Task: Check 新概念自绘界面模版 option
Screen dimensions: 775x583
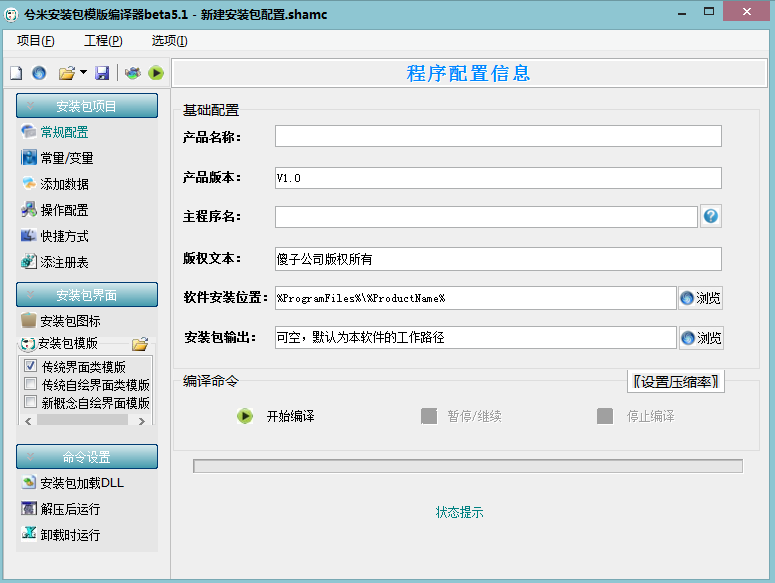Action: click(30, 403)
